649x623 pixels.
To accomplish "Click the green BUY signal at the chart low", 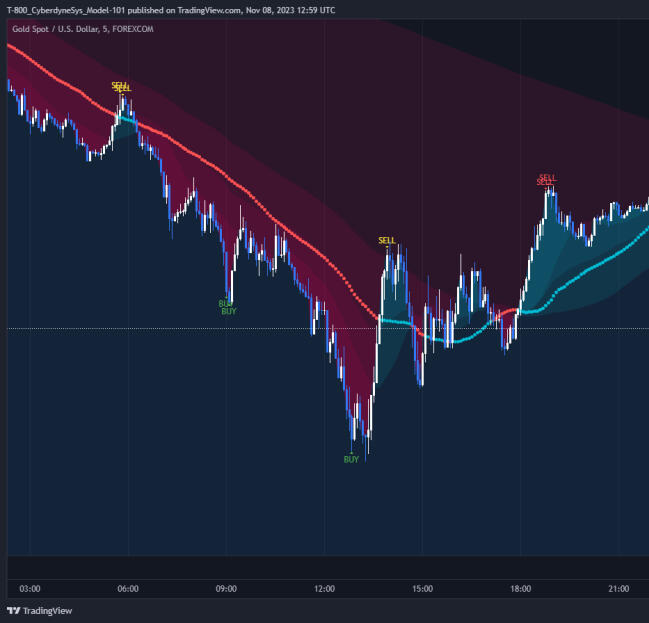I will pyautogui.click(x=351, y=460).
